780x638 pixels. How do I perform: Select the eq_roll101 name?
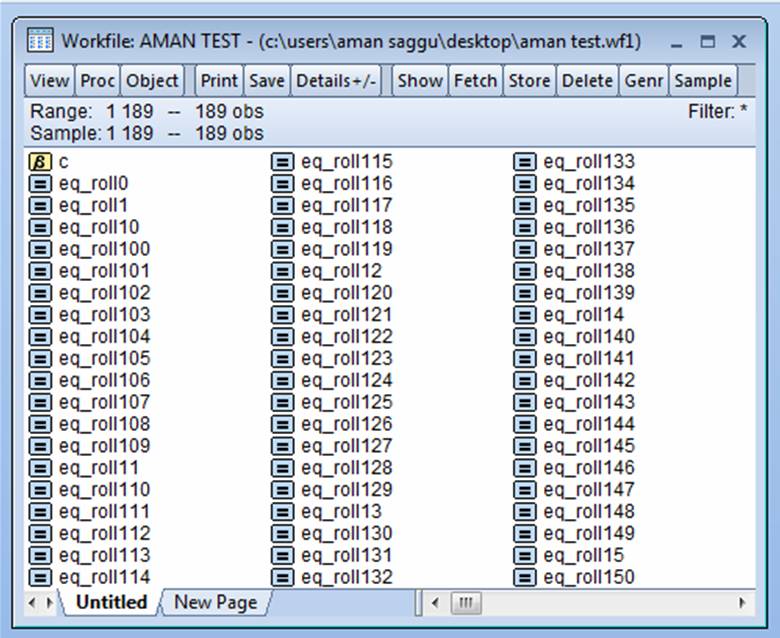click(104, 272)
